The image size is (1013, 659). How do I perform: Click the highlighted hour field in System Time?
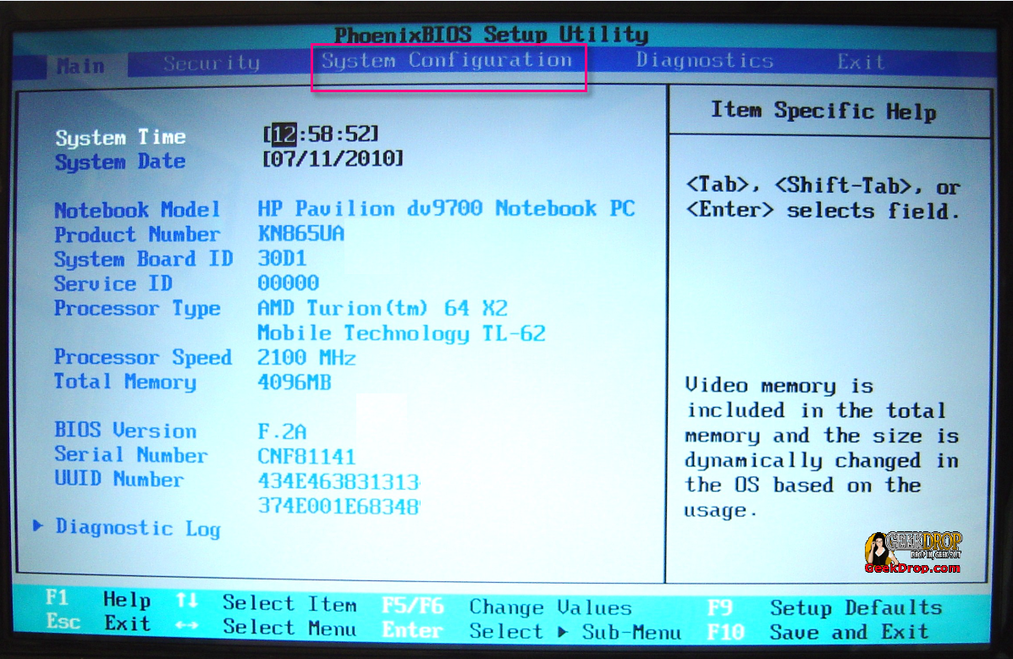coord(283,134)
